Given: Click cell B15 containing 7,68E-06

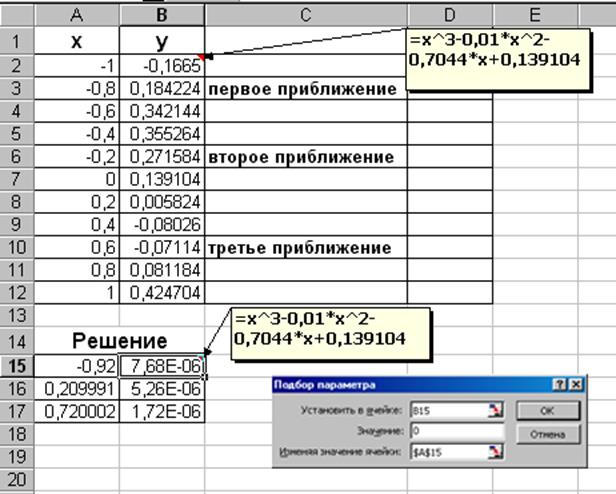Looking at the screenshot, I should pos(161,366).
